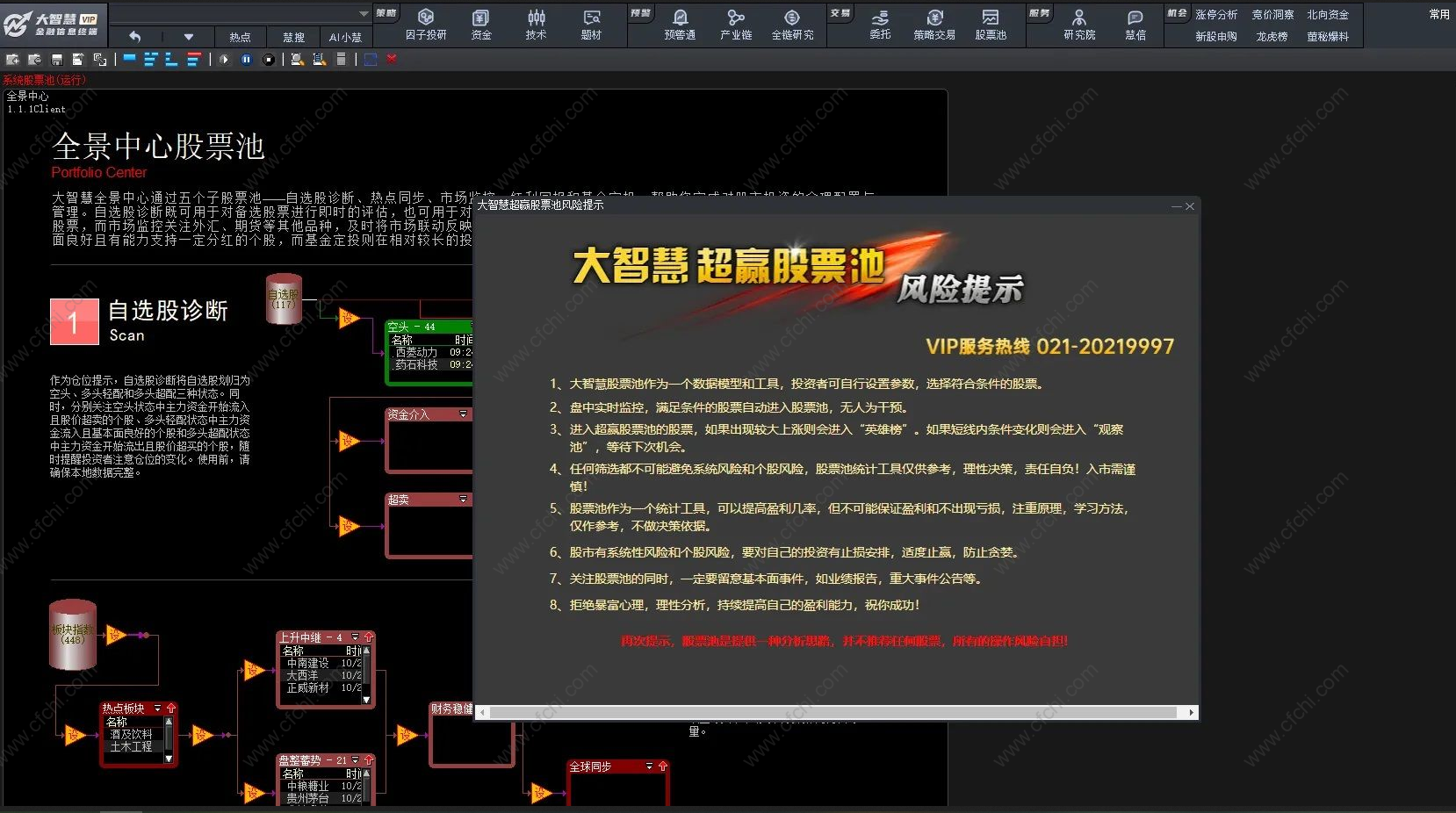Screen dimensions: 1456x813
Task: Open 龙虎榜 link
Action: [x=1272, y=37]
